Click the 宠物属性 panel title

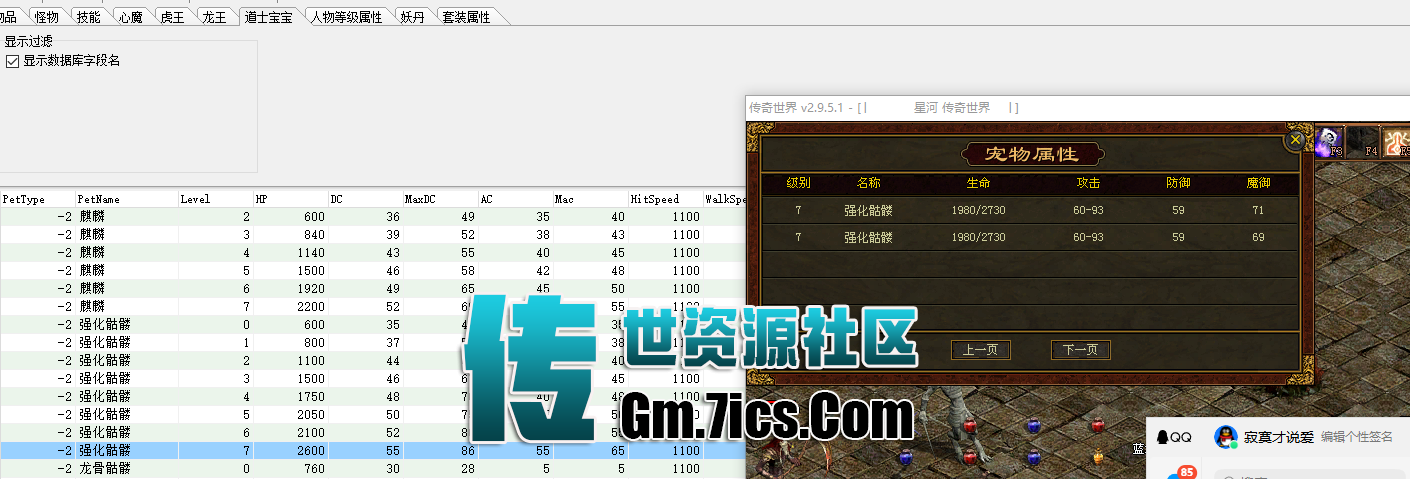pos(1031,154)
